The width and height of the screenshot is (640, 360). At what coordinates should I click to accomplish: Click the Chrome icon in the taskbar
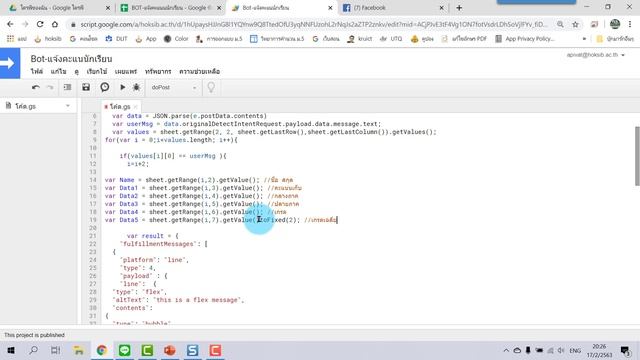pyautogui.click(x=102, y=350)
